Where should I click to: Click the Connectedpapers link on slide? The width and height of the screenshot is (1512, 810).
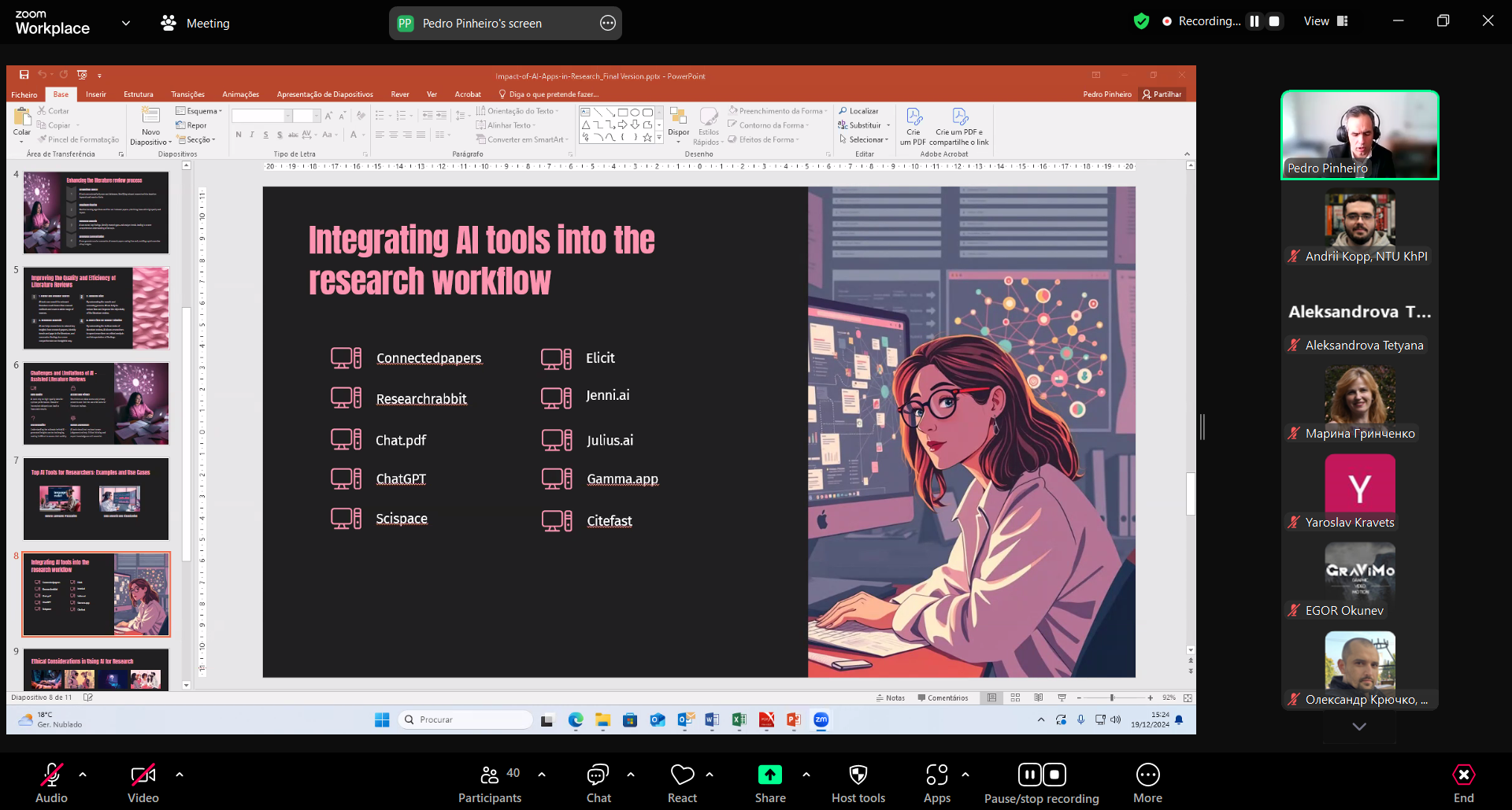[428, 358]
